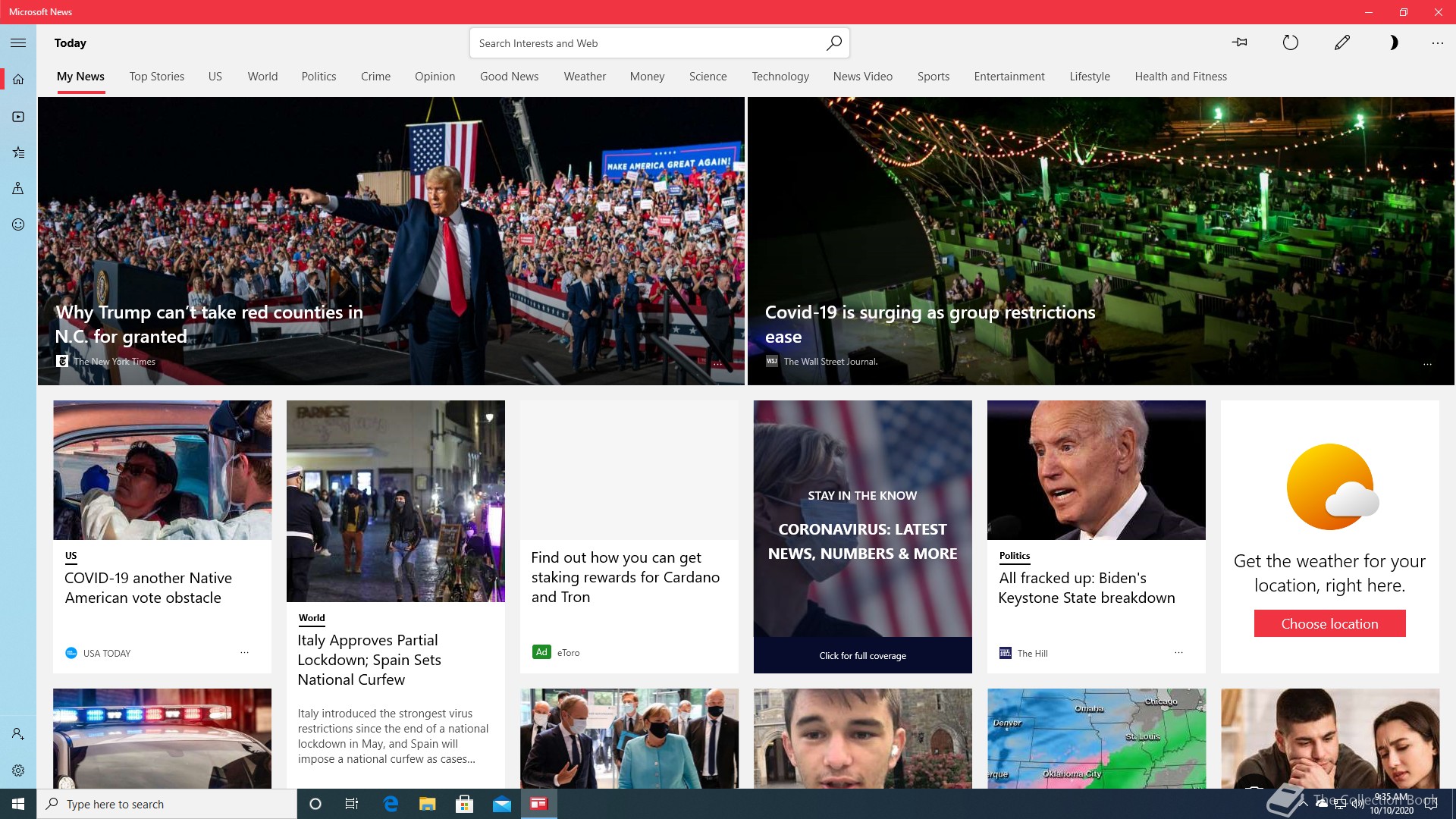Open the hamburger navigation menu
This screenshot has width=1456, height=819.
(18, 43)
